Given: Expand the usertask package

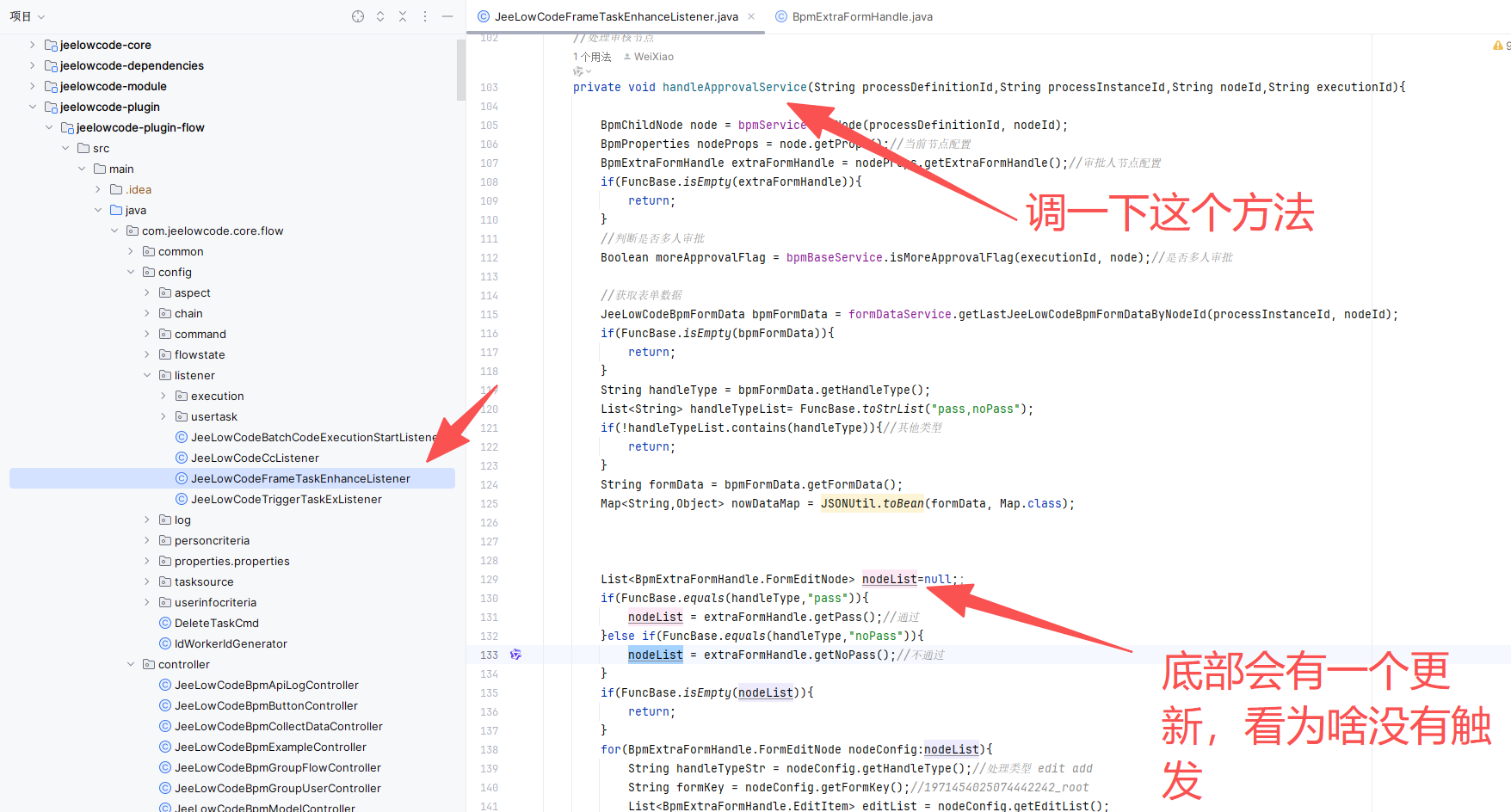Looking at the screenshot, I should coord(163,416).
